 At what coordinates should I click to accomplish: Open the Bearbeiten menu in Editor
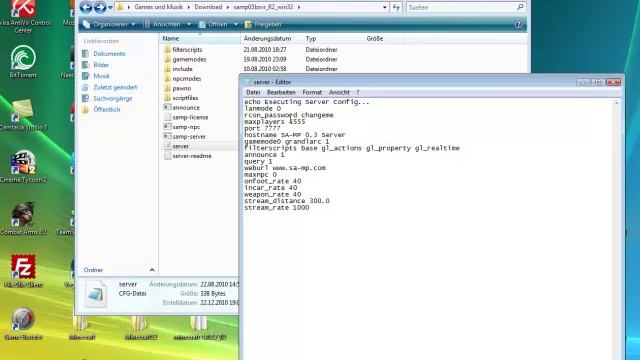(281, 92)
